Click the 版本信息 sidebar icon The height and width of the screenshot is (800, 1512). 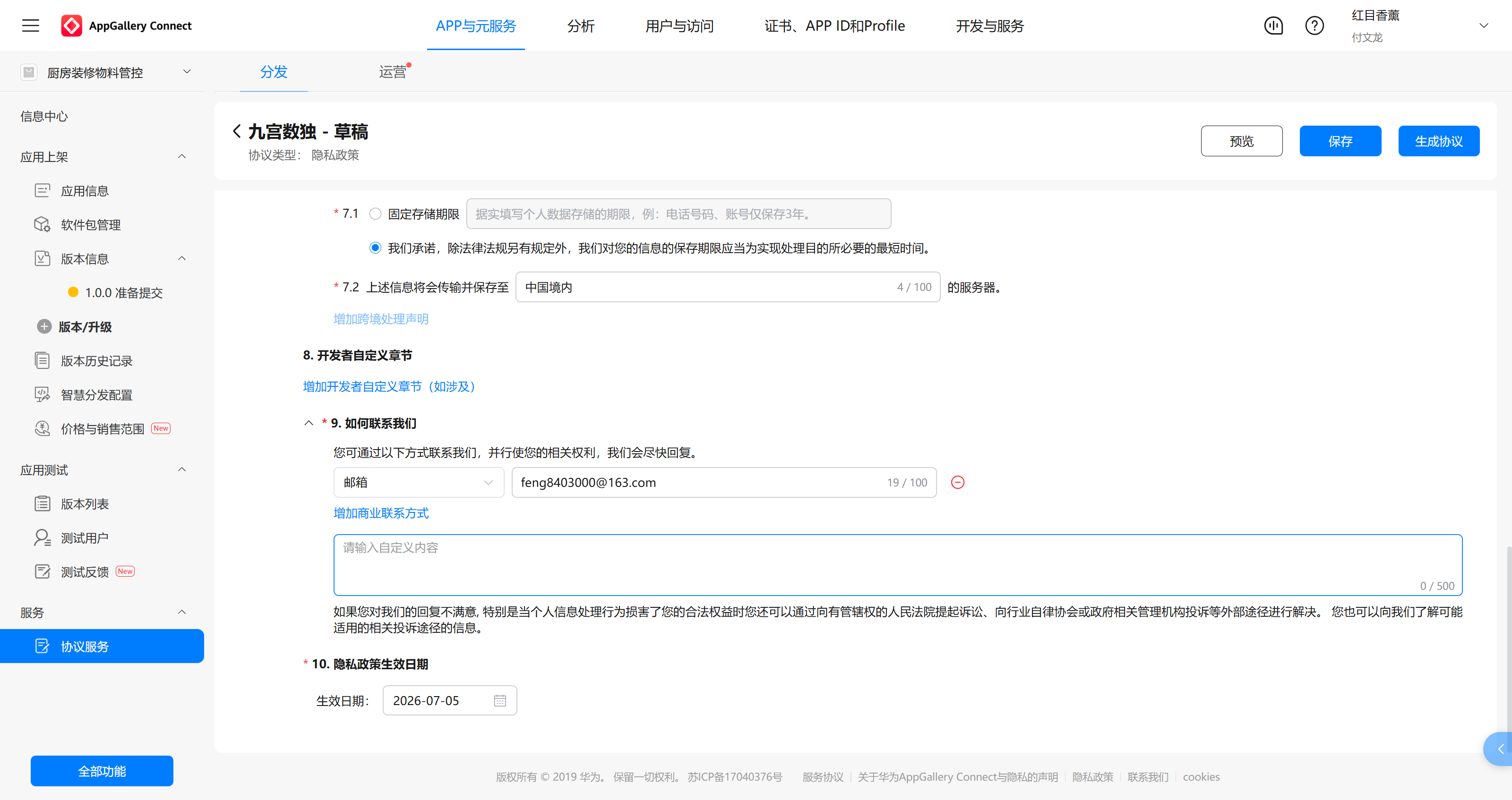tap(42, 259)
